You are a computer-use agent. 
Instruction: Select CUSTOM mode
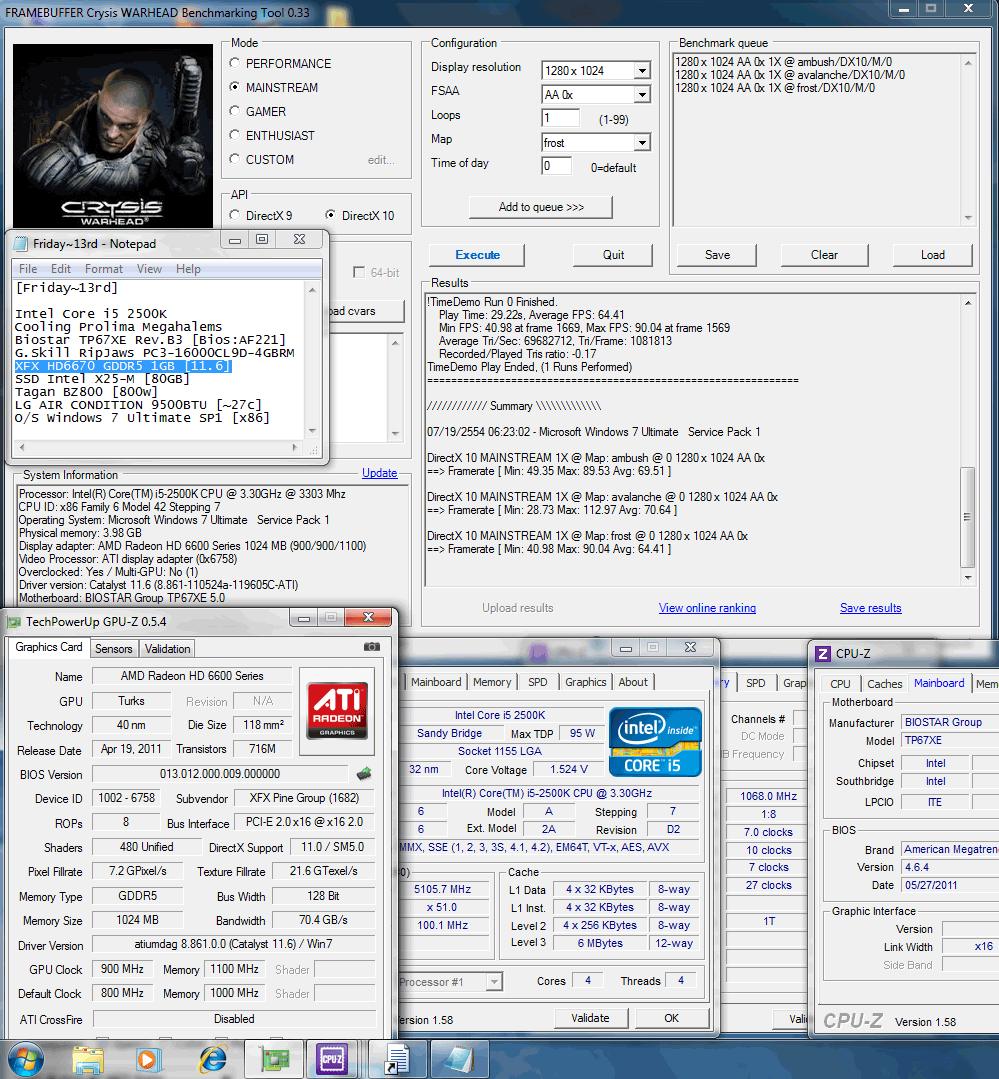tap(235, 160)
